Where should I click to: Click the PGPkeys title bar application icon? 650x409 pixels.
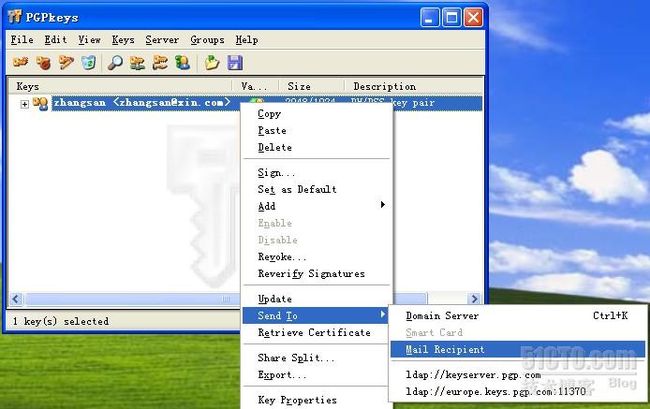(x=15, y=17)
